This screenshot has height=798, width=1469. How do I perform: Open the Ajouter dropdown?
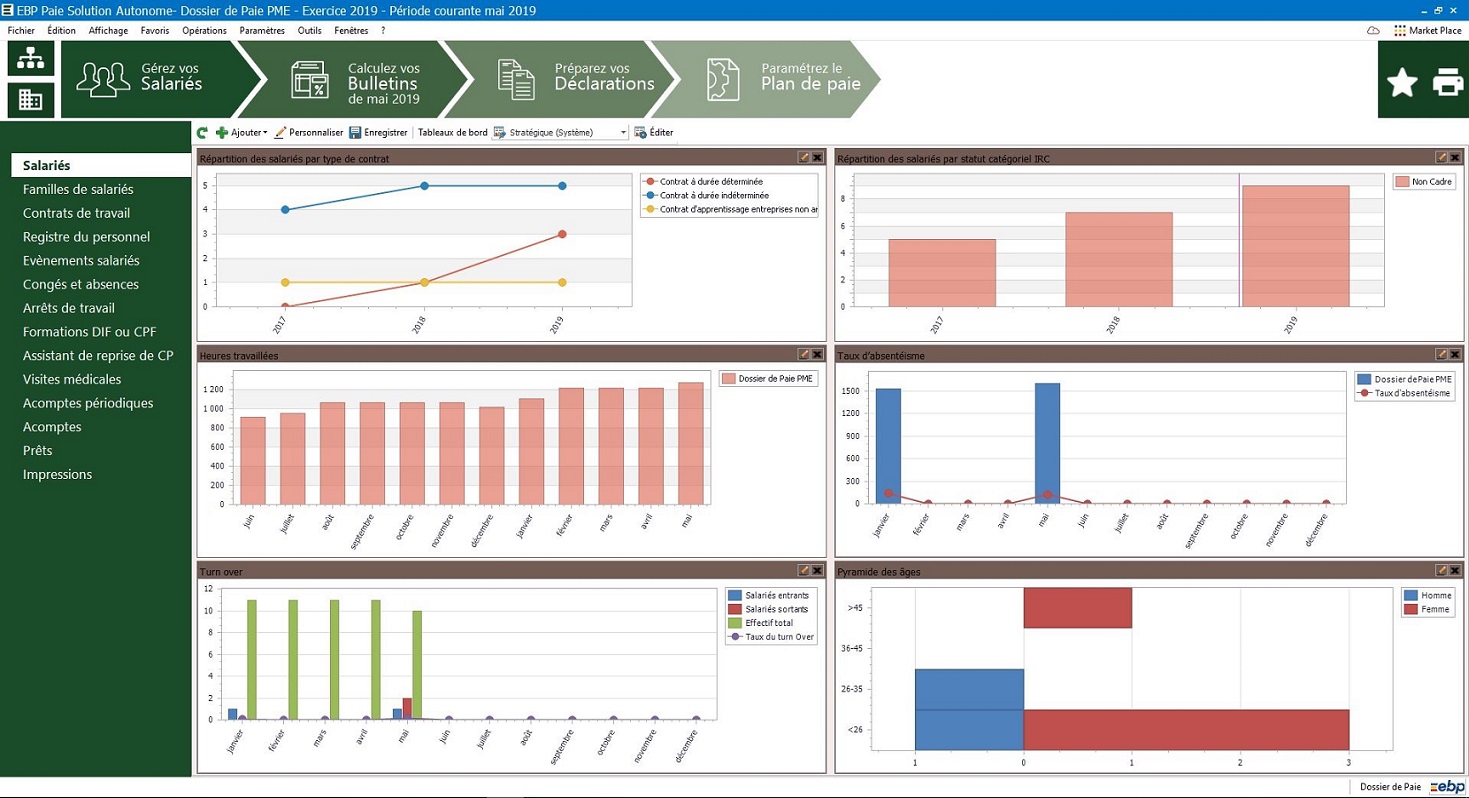pos(241,132)
